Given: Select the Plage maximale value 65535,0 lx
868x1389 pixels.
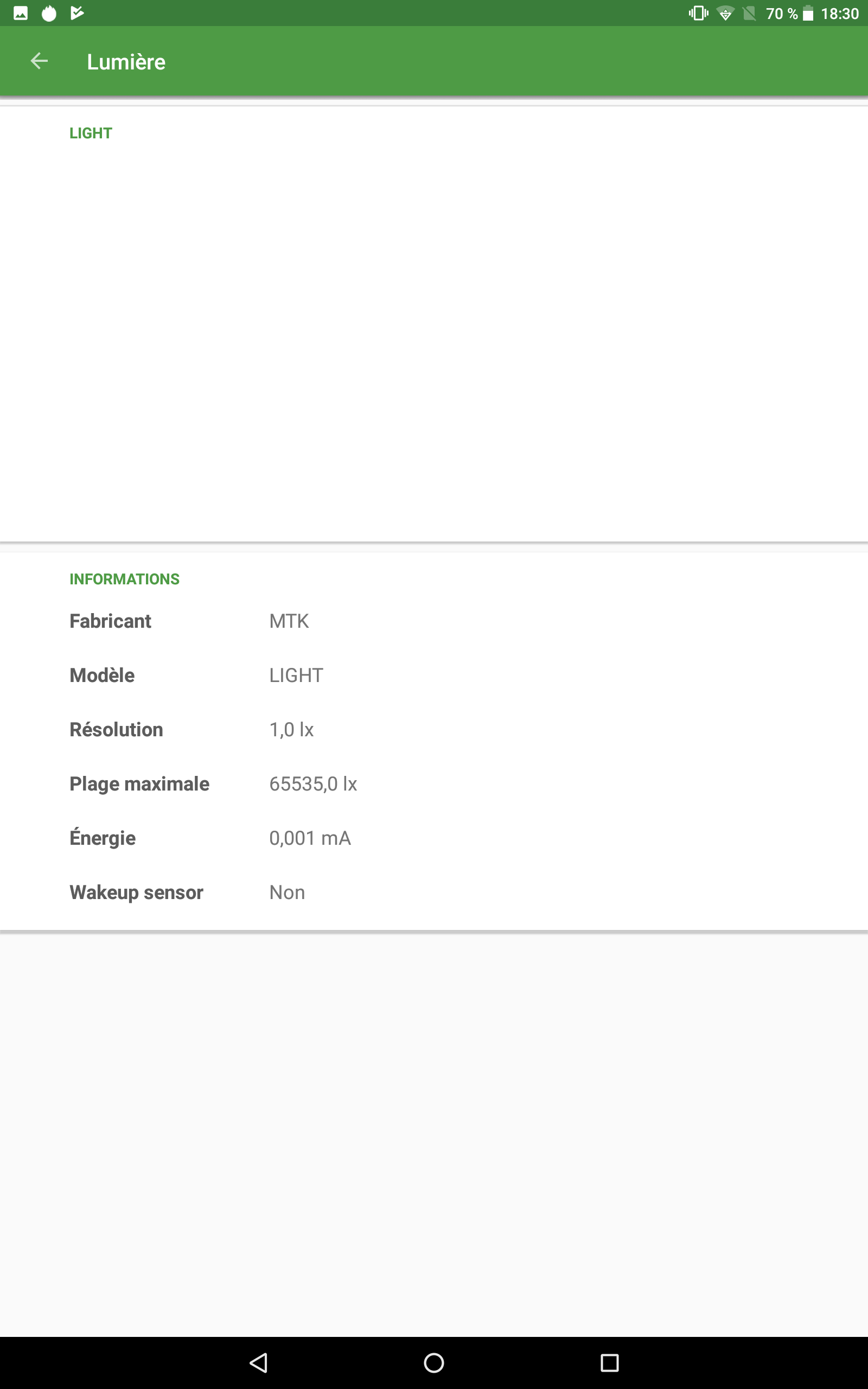Looking at the screenshot, I should 313,784.
